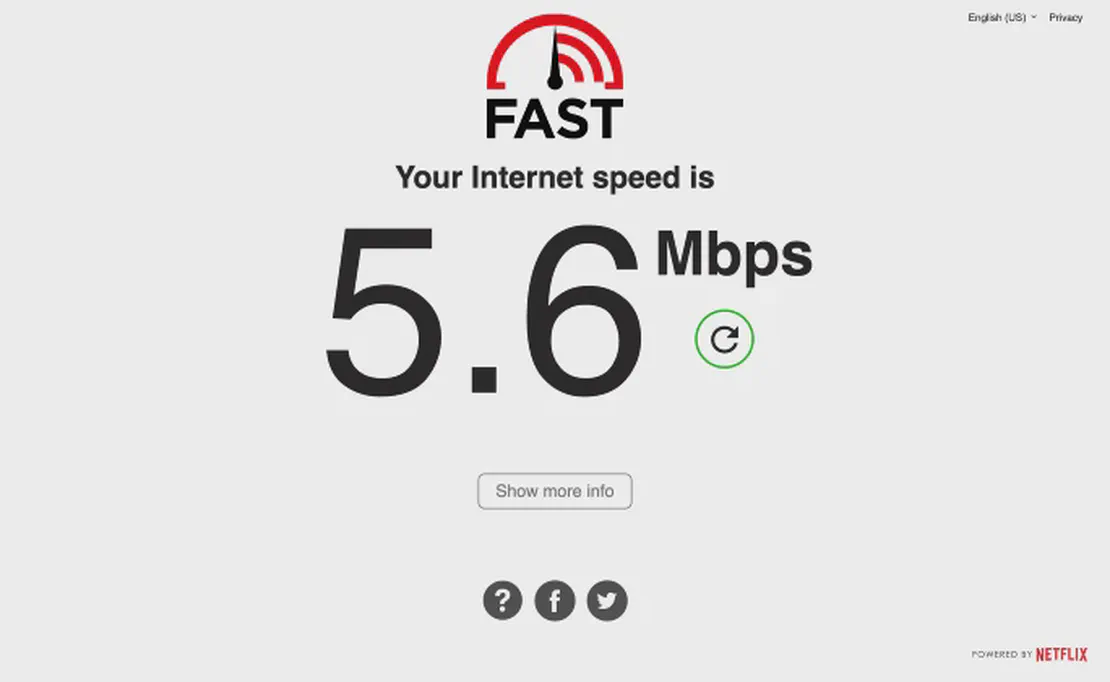Click the FAST wordmark text

554,119
